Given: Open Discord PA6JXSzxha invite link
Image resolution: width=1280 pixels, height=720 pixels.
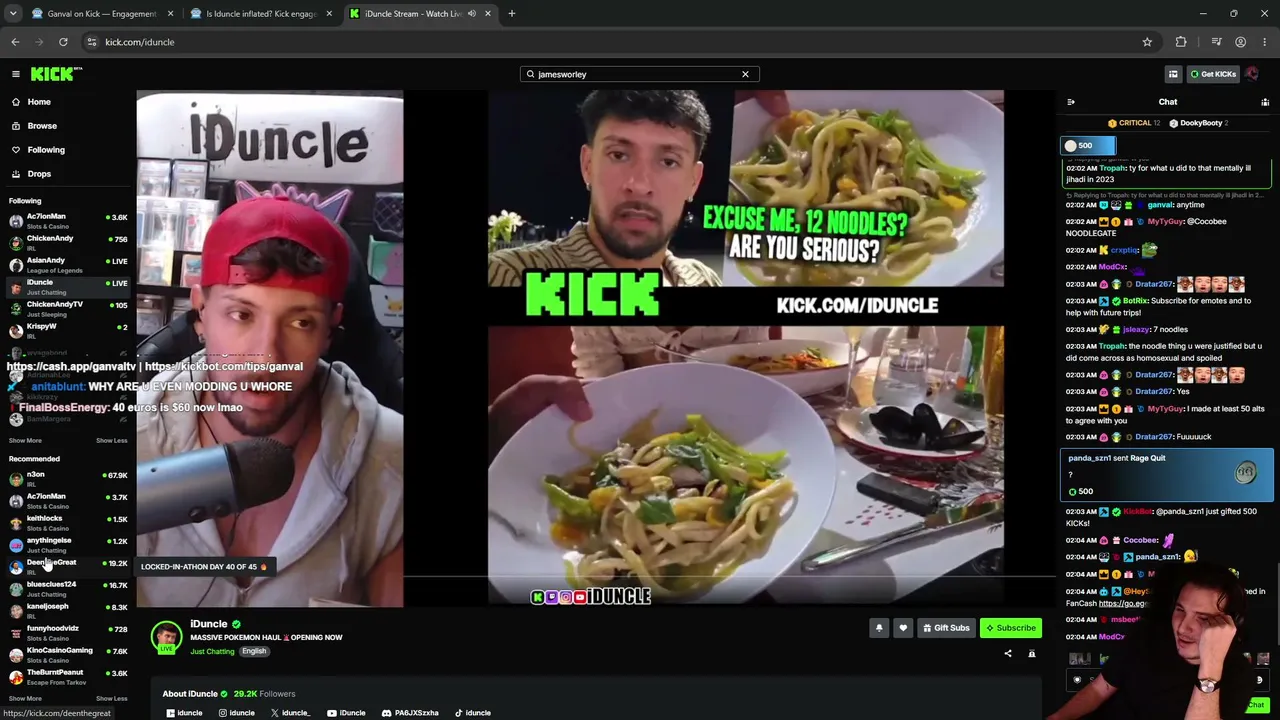Looking at the screenshot, I should click(410, 713).
